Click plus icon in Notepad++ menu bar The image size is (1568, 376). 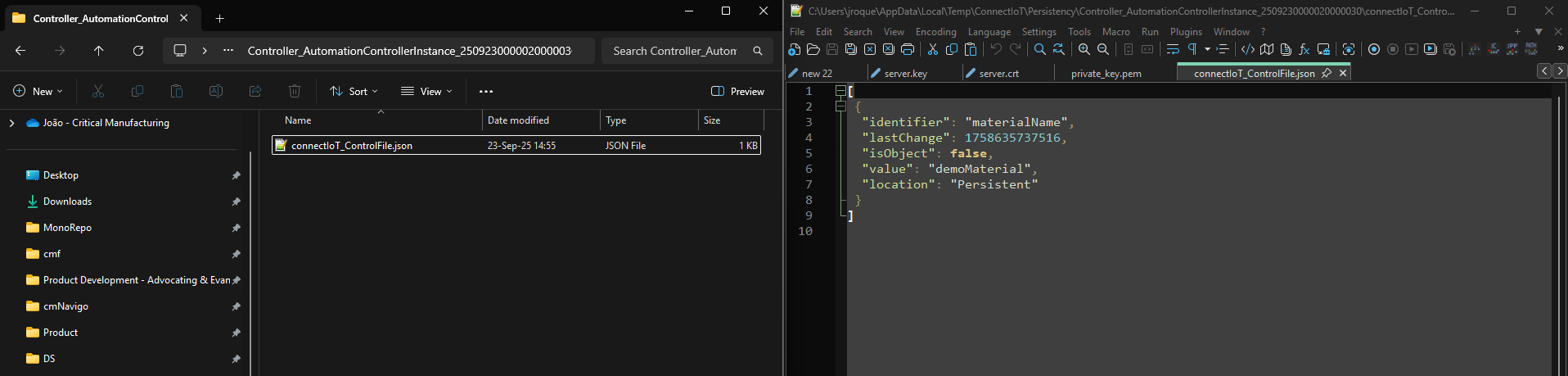(1517, 32)
